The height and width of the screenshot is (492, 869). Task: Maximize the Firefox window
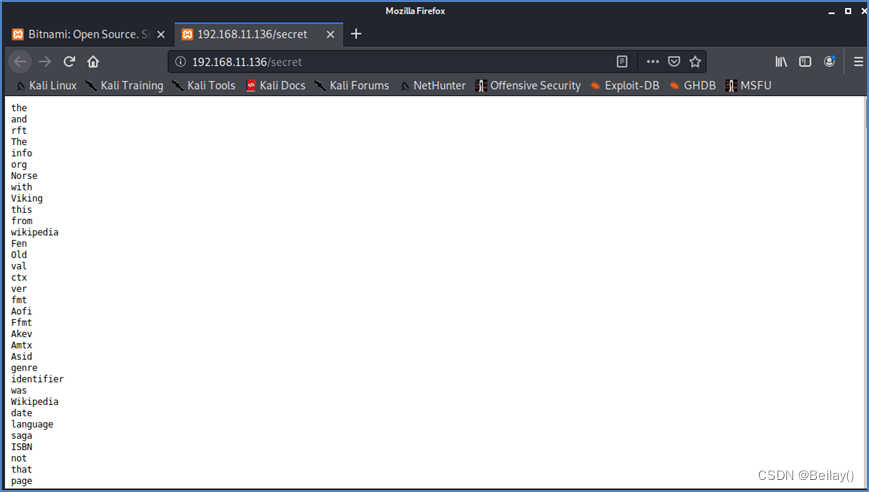[x=848, y=11]
